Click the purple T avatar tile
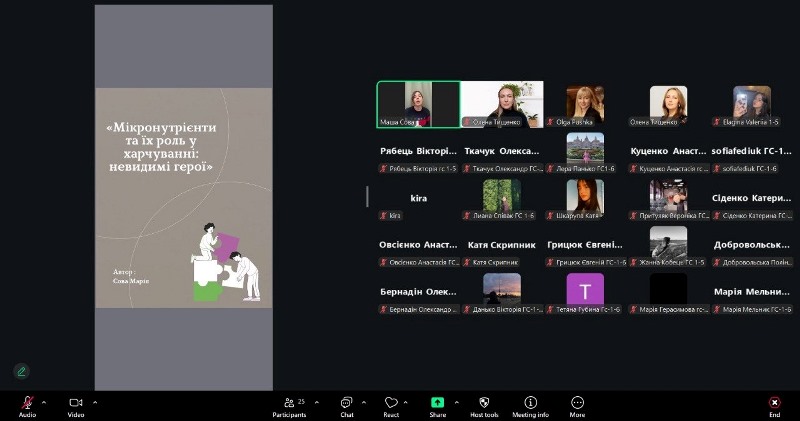Image resolution: width=800 pixels, height=421 pixels. (x=585, y=291)
